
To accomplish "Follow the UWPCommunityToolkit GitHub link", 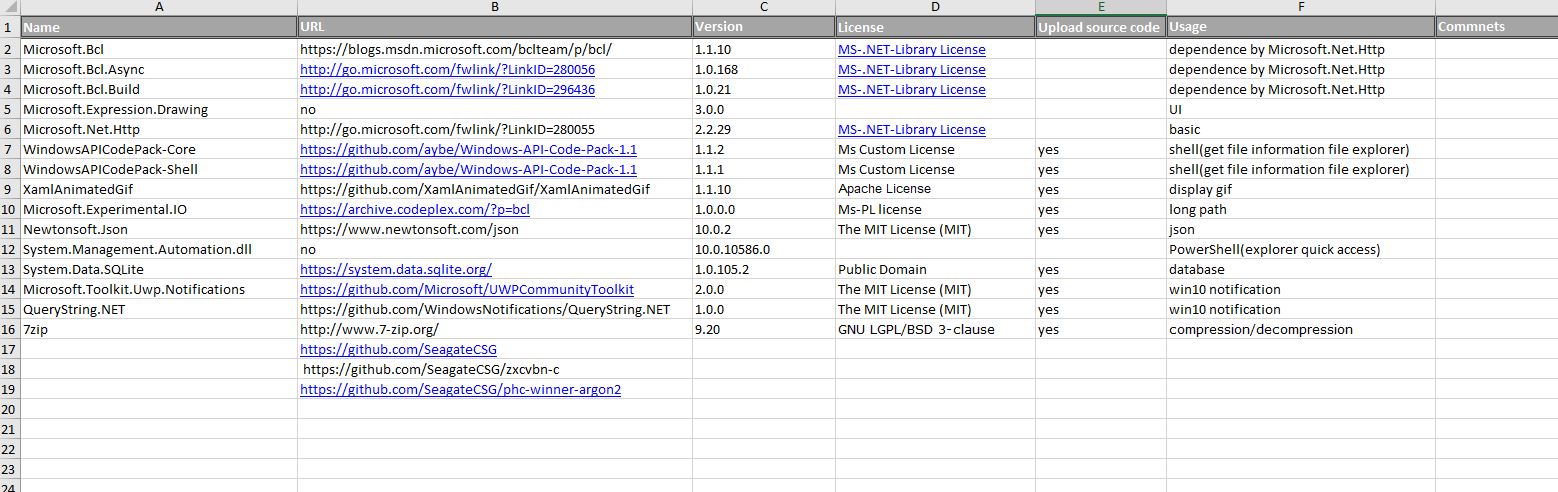I will (467, 289).
